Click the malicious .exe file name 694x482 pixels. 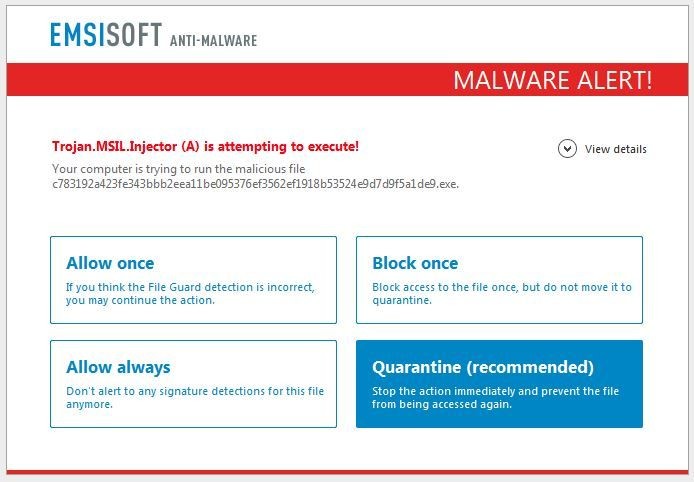pos(255,183)
